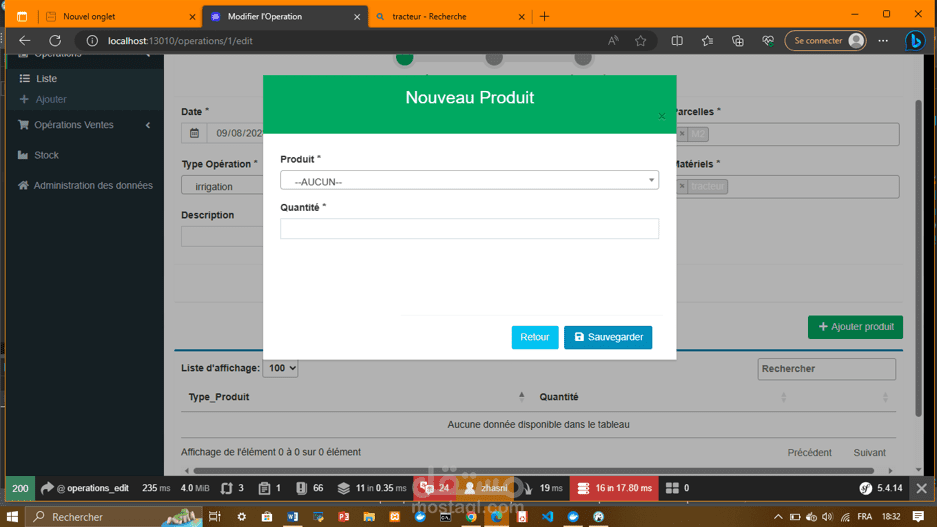The width and height of the screenshot is (937, 528).
Task: Open the zhasni user security panel
Action: click(487, 488)
